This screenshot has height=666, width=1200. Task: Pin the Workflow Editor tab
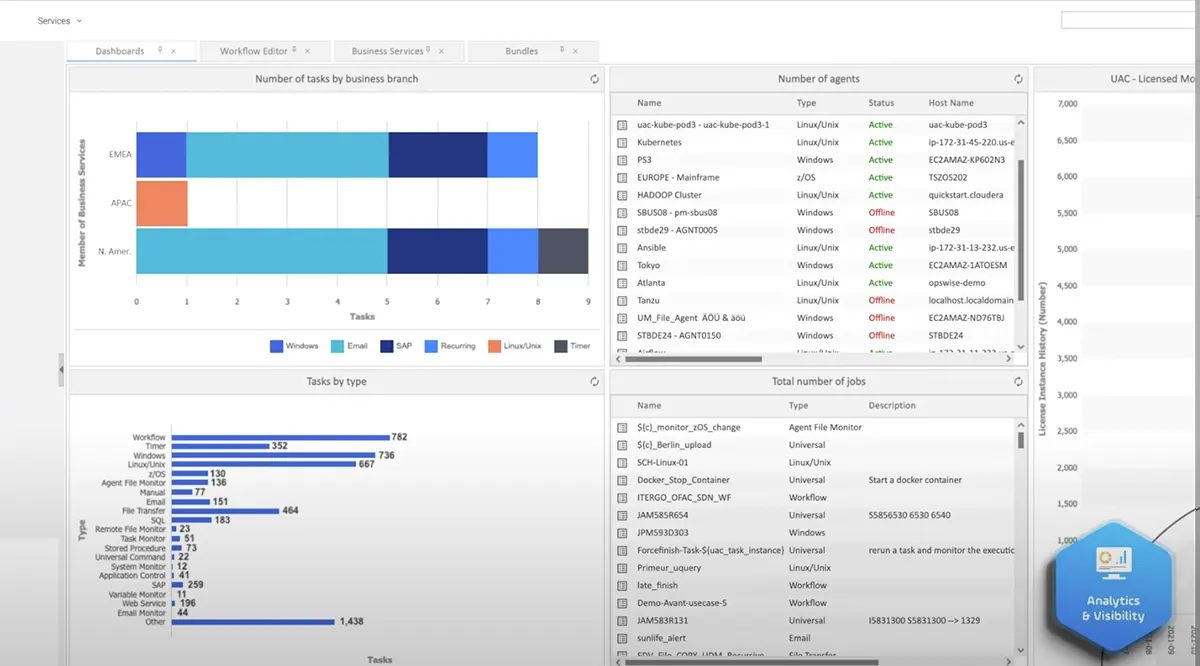point(295,50)
